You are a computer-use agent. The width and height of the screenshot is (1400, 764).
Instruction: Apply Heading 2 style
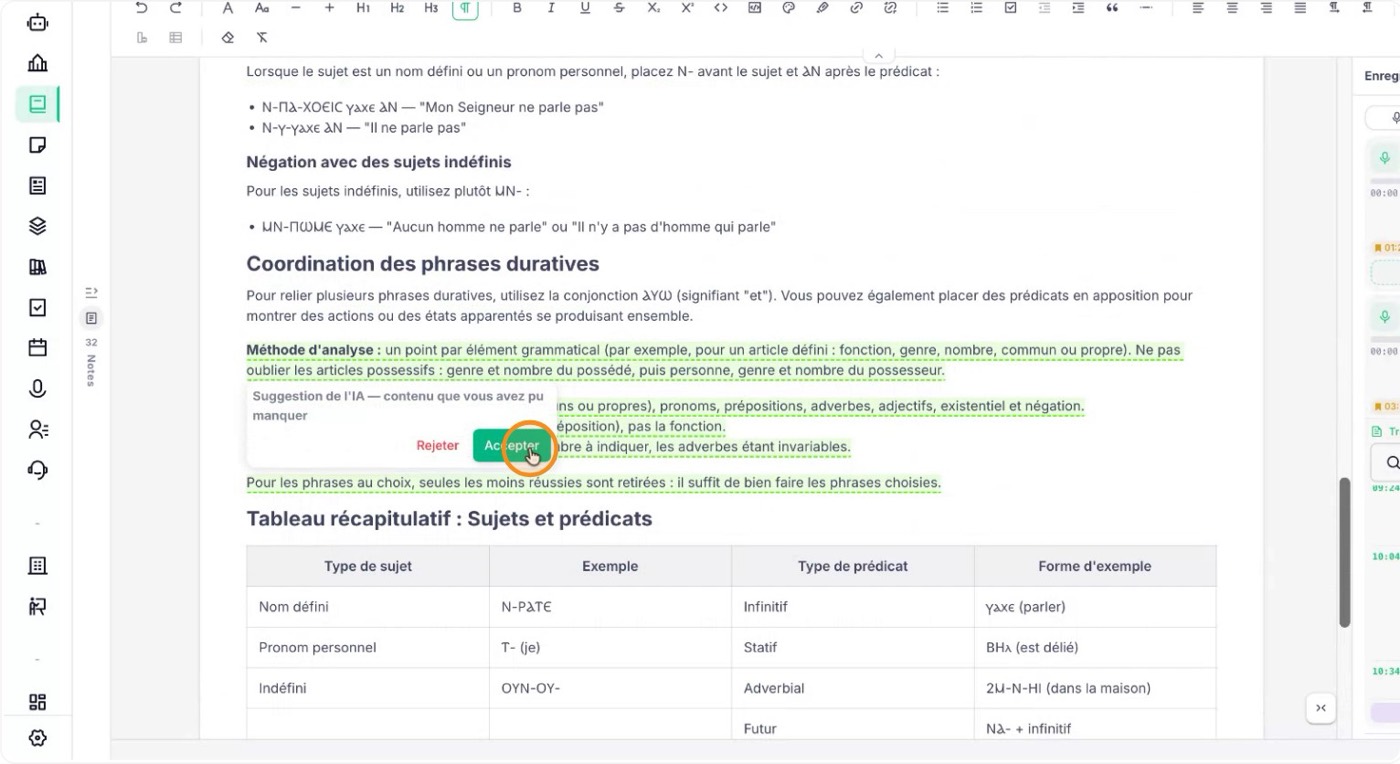(x=397, y=8)
